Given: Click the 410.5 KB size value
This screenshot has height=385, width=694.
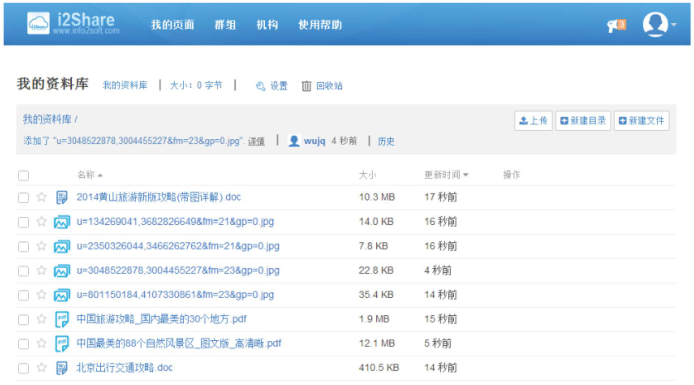Looking at the screenshot, I should click(379, 367).
